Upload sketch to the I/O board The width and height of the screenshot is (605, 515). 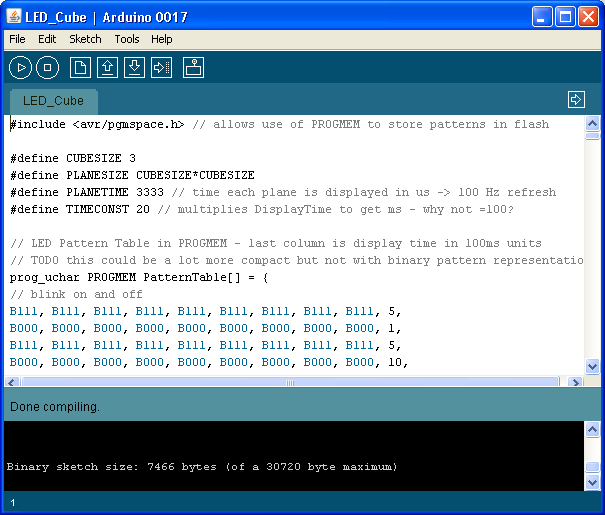tap(161, 67)
